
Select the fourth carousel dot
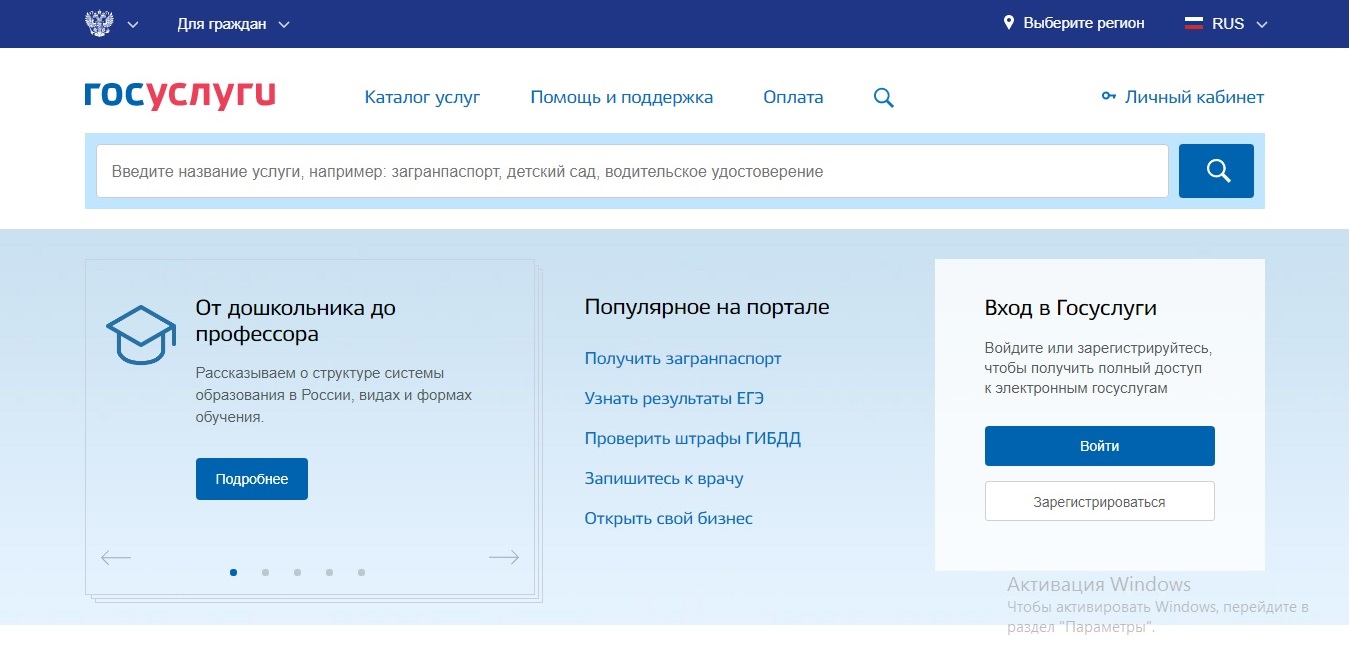329,573
